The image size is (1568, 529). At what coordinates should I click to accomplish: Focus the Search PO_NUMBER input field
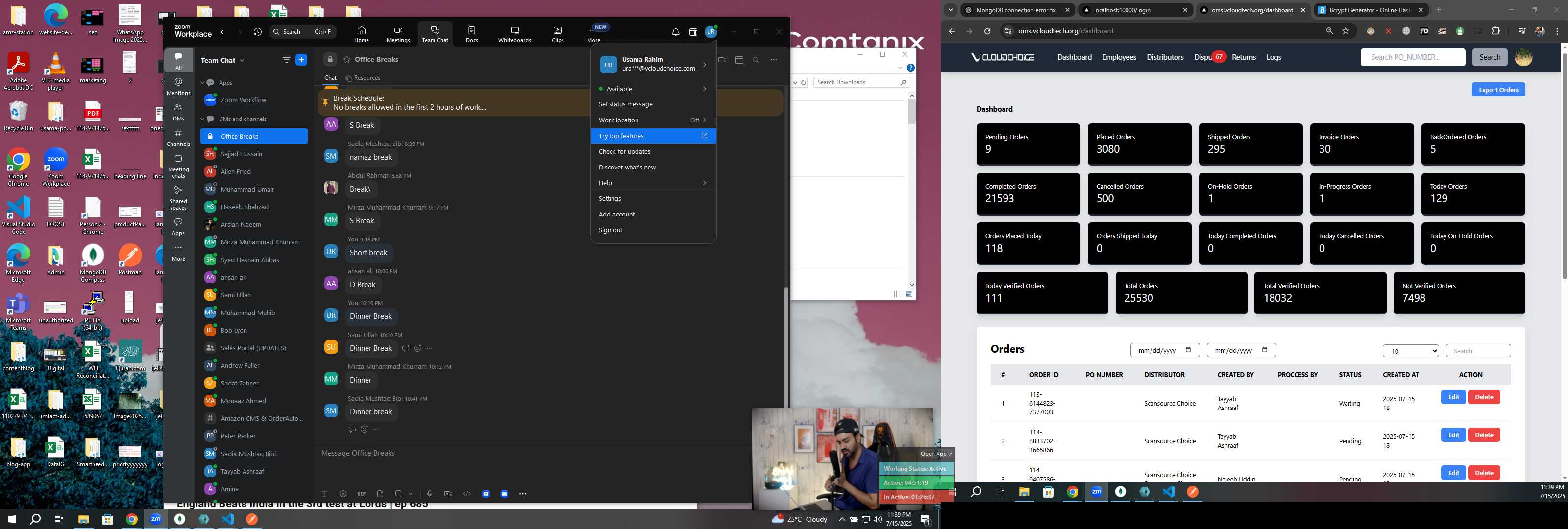1412,57
